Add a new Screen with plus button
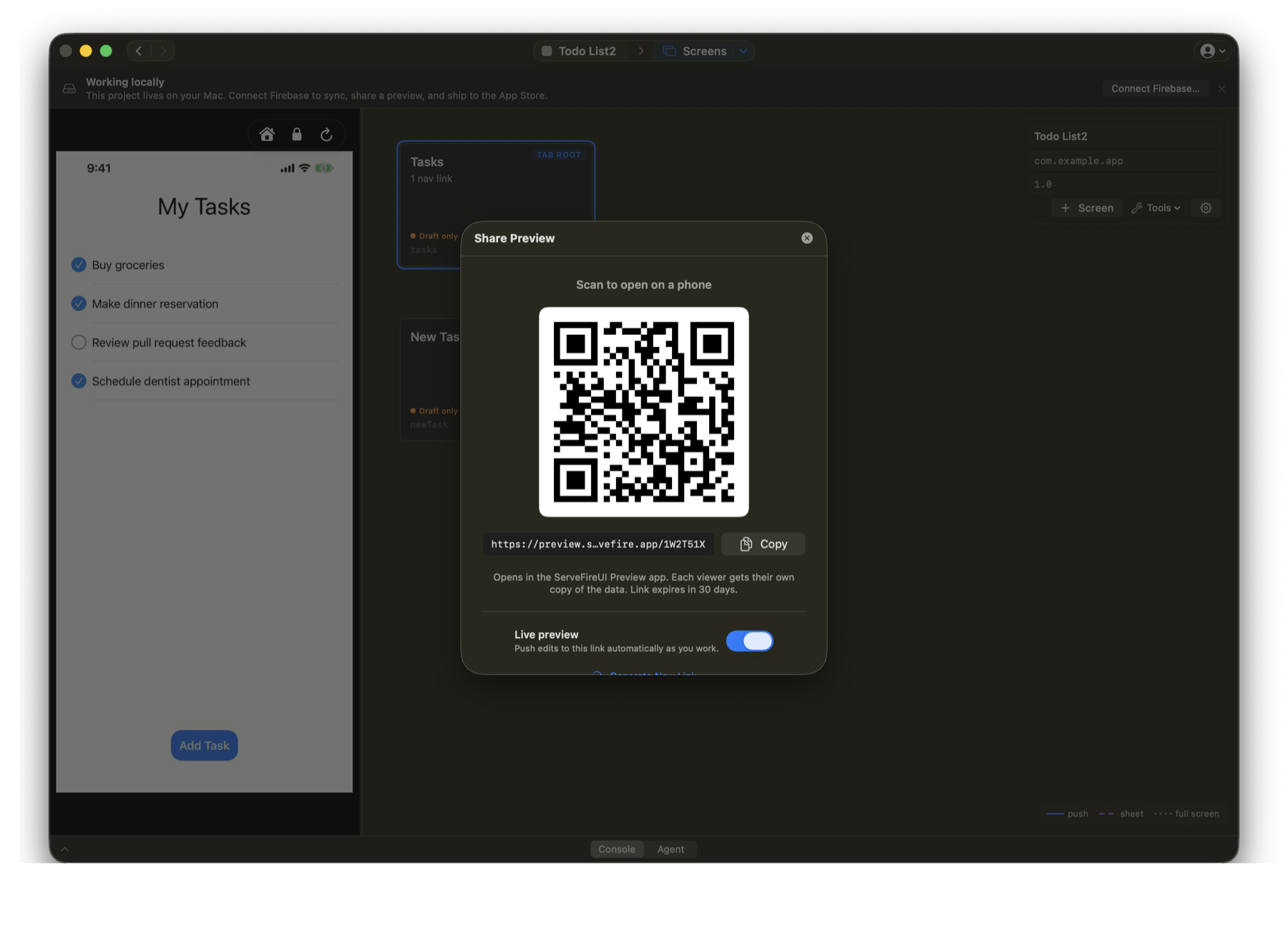 point(1087,208)
